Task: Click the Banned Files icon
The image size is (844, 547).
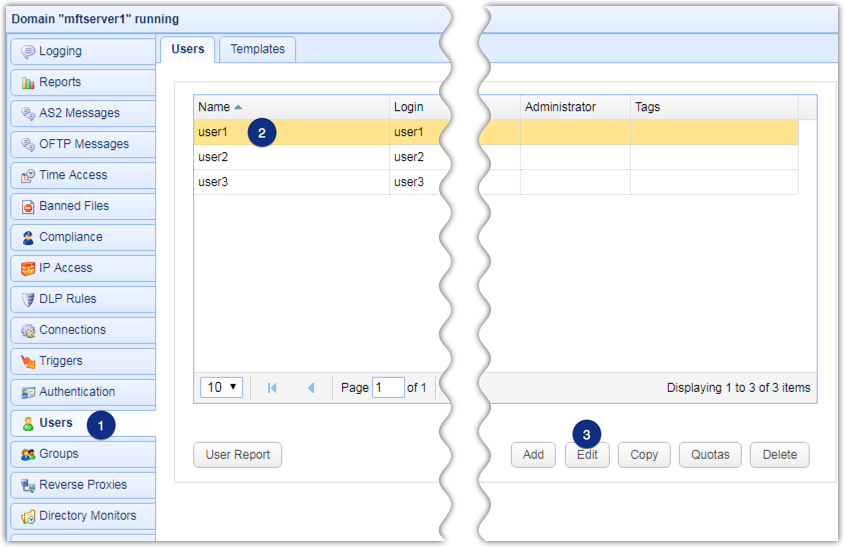Action: click(x=28, y=207)
